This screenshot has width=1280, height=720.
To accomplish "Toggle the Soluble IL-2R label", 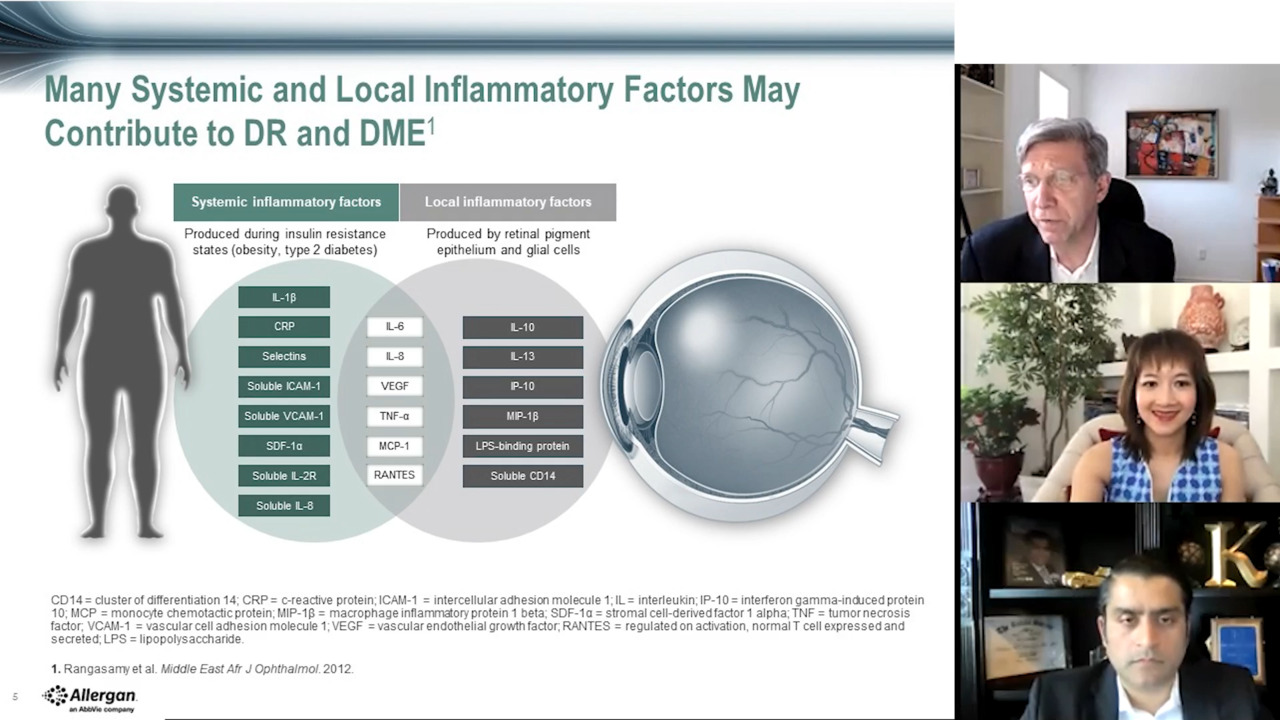I will (x=284, y=476).
